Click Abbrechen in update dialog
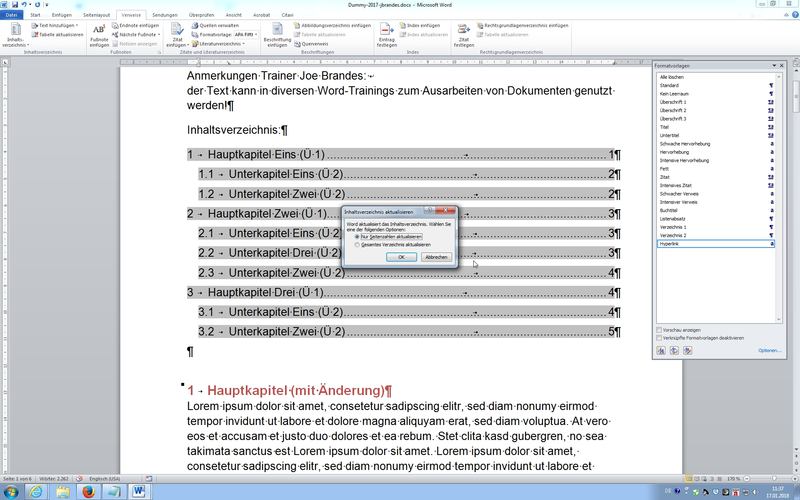 pyautogui.click(x=436, y=257)
